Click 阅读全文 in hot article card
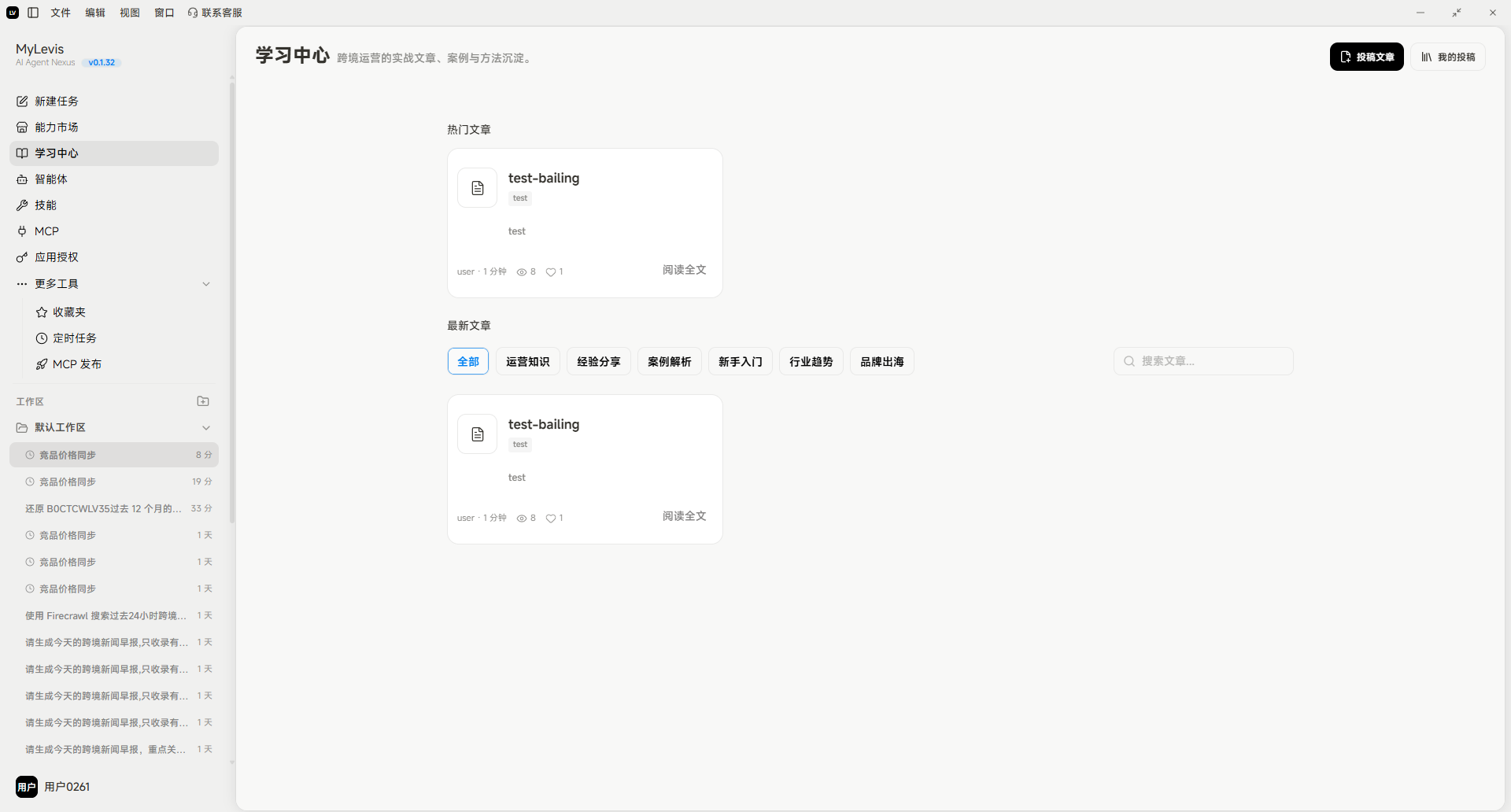Image resolution: width=1511 pixels, height=812 pixels. tap(685, 270)
